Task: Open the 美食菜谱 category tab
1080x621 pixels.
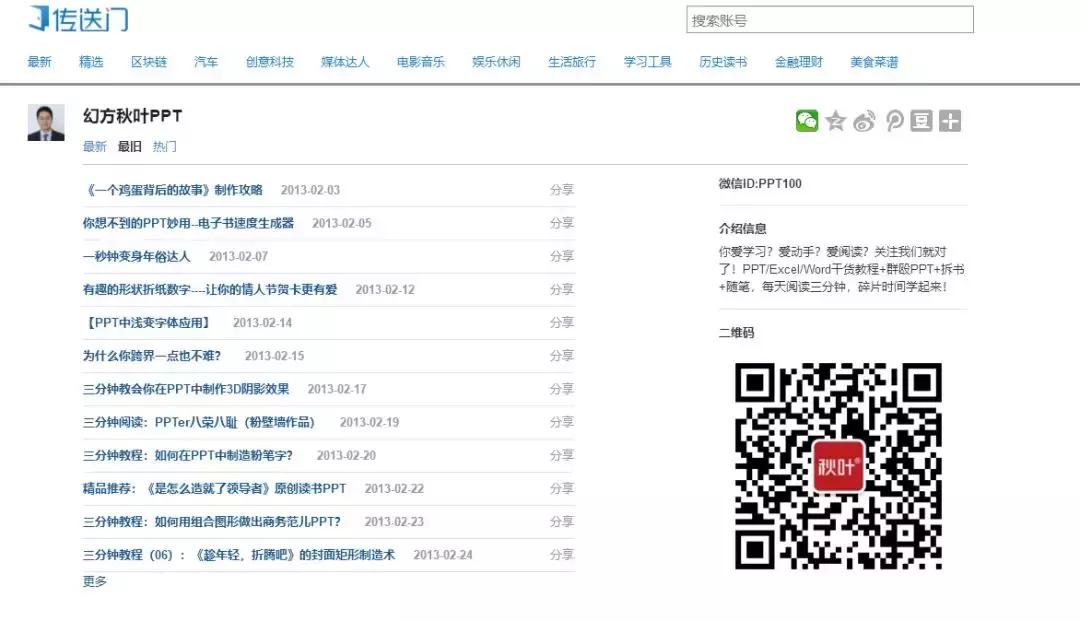Action: pos(872,61)
